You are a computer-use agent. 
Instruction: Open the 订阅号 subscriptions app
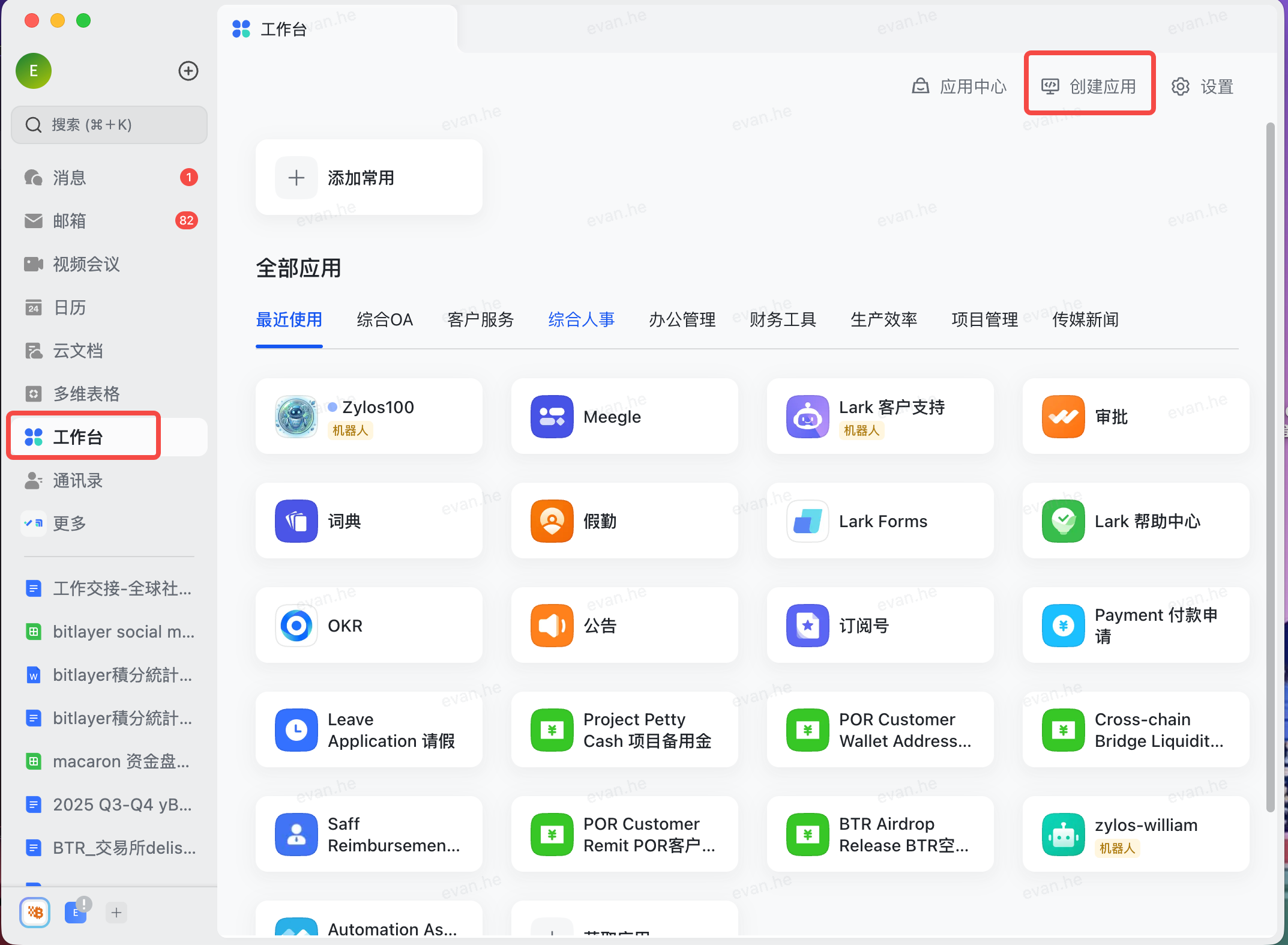(x=879, y=625)
